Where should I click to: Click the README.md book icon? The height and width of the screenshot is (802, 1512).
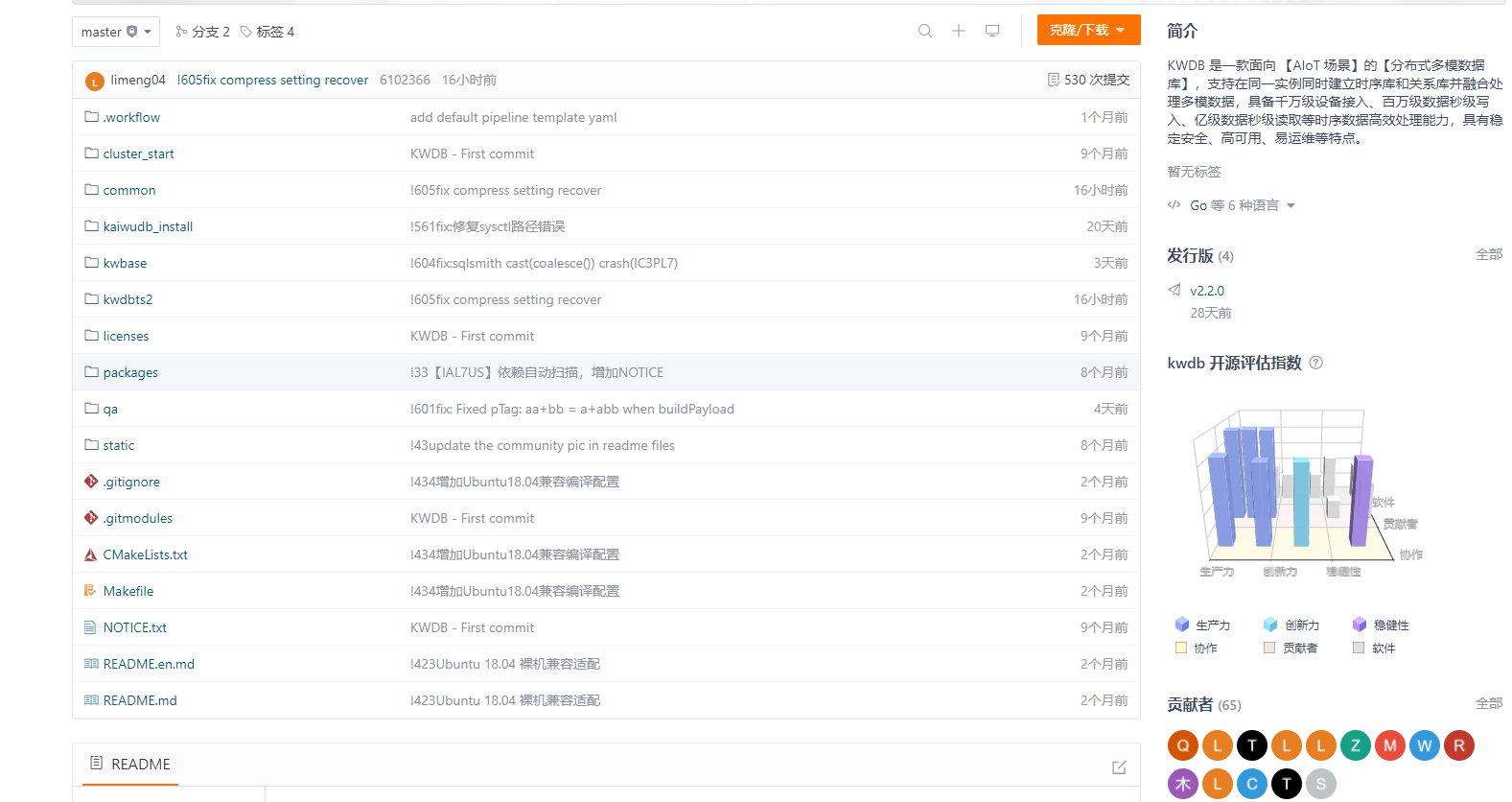(x=91, y=700)
